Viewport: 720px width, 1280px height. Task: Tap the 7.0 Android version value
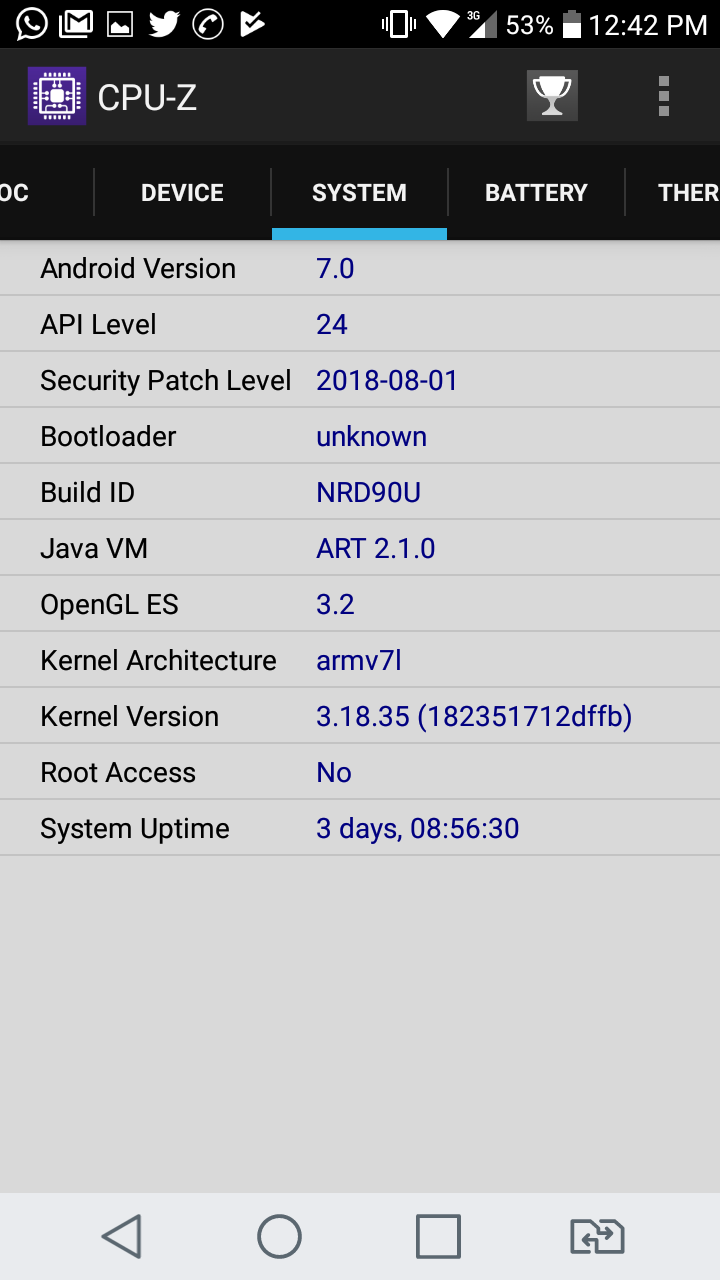pos(335,268)
